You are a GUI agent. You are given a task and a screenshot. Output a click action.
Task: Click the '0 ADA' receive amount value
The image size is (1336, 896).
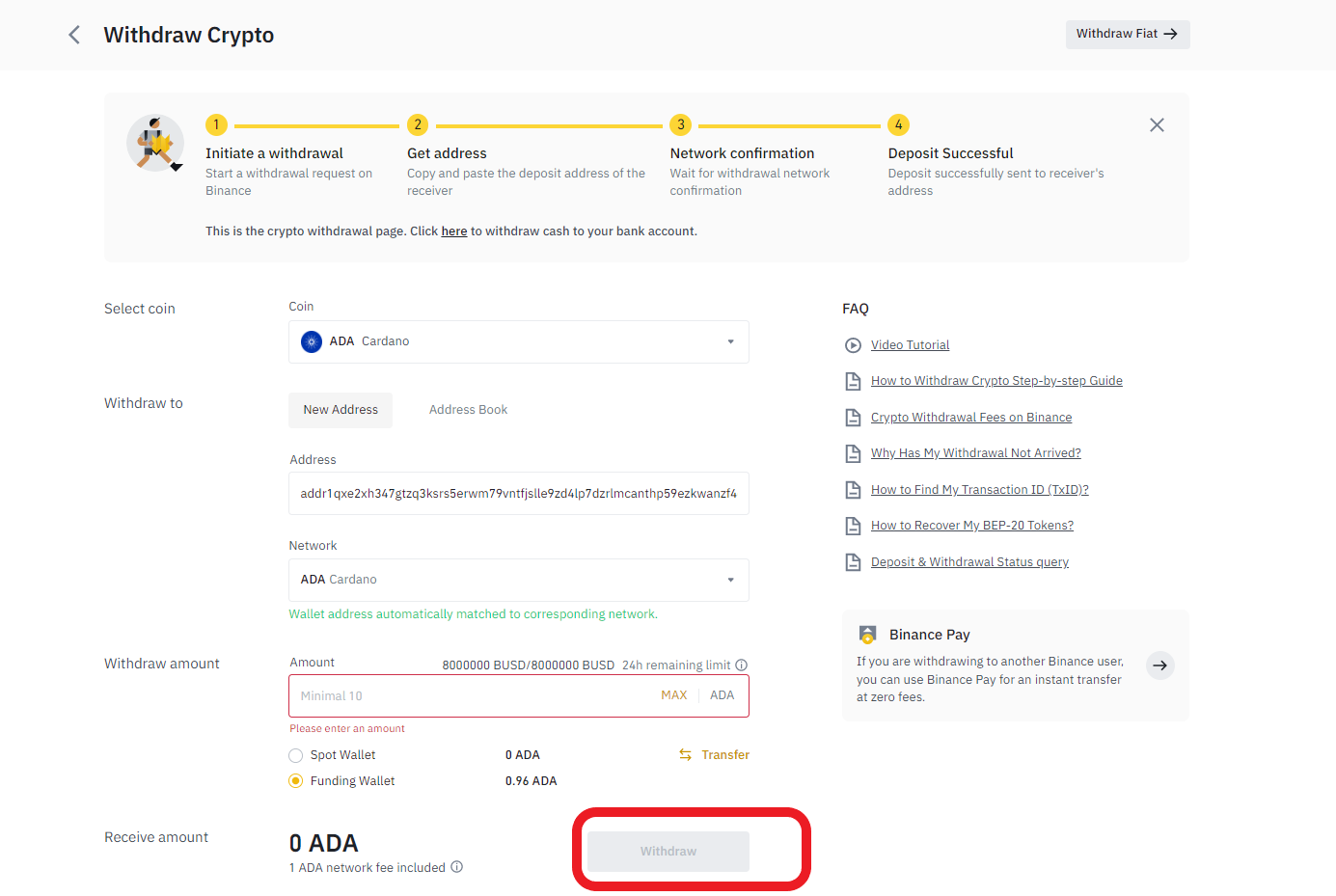coord(324,843)
